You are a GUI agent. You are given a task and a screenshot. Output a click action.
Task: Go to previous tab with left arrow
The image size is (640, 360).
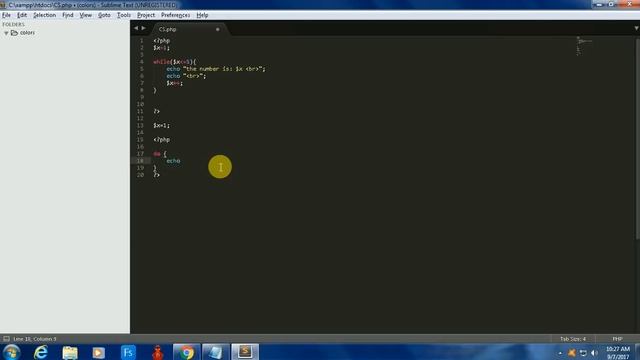pos(136,28)
